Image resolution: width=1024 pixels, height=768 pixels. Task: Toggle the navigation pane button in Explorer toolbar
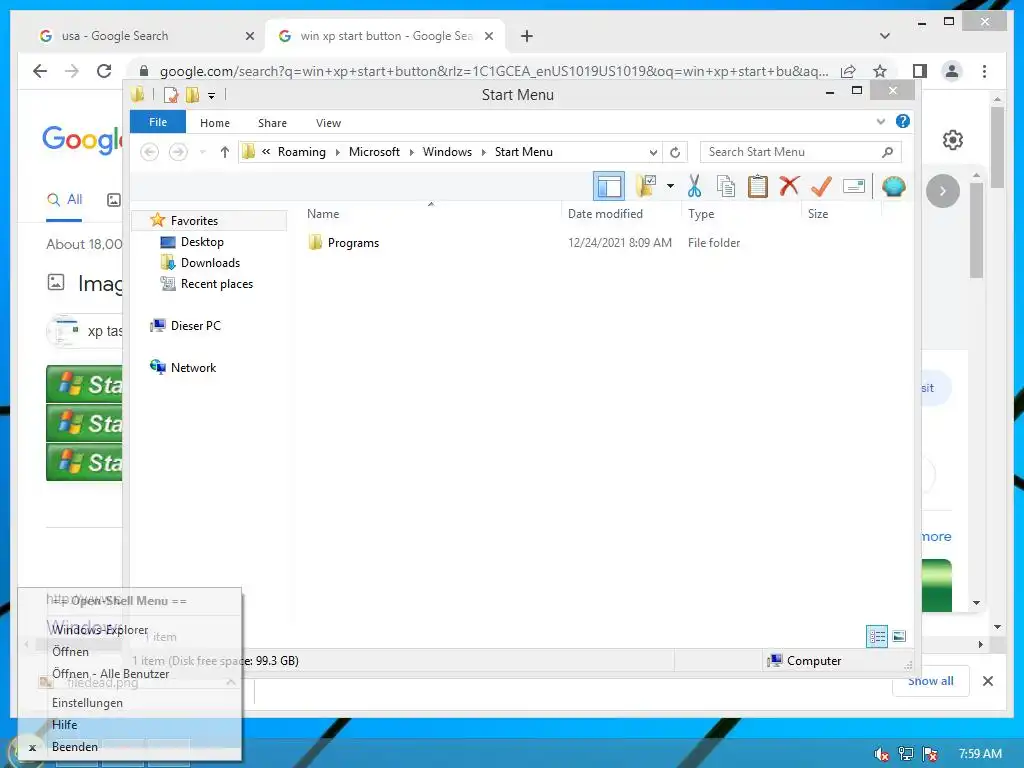click(x=609, y=187)
